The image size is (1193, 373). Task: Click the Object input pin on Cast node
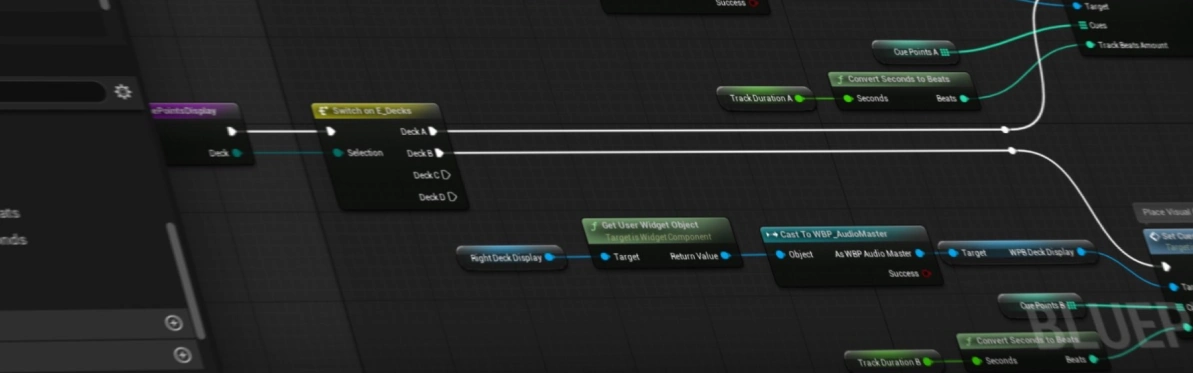(781, 254)
